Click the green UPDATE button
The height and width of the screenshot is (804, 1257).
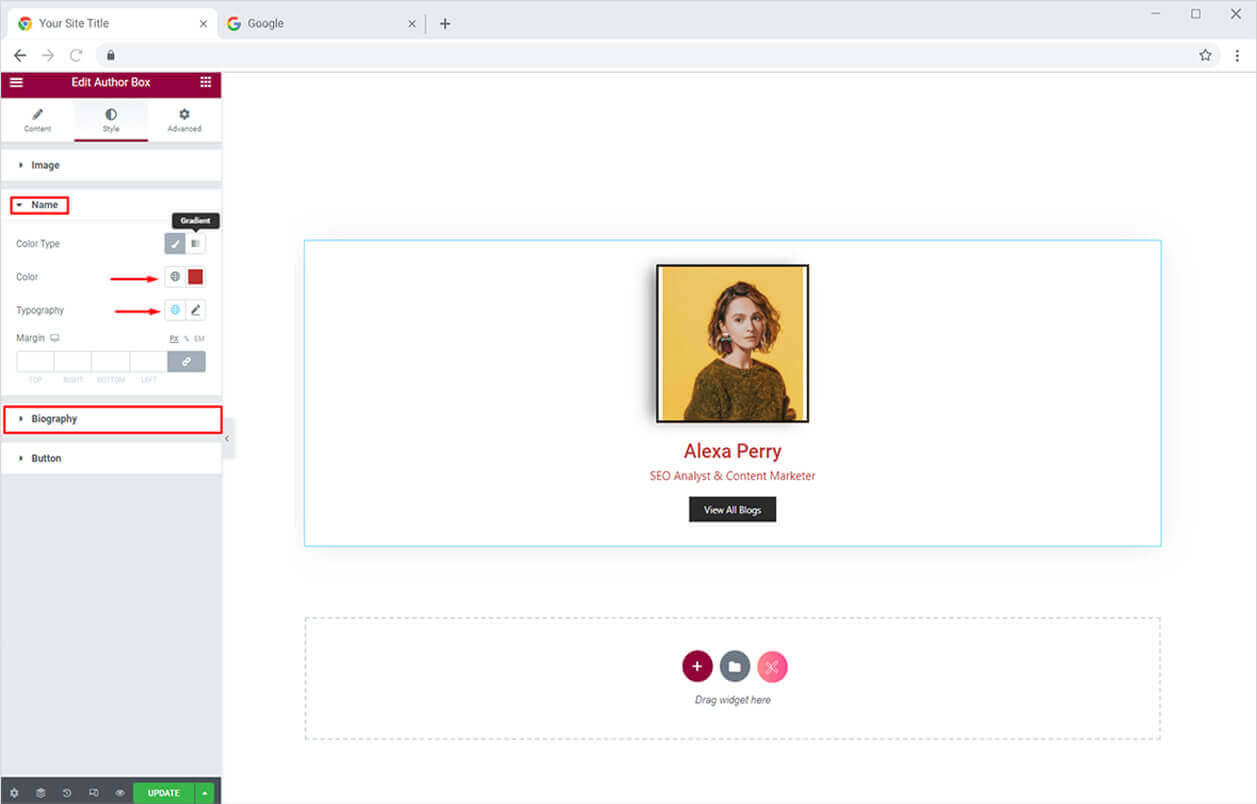point(164,793)
